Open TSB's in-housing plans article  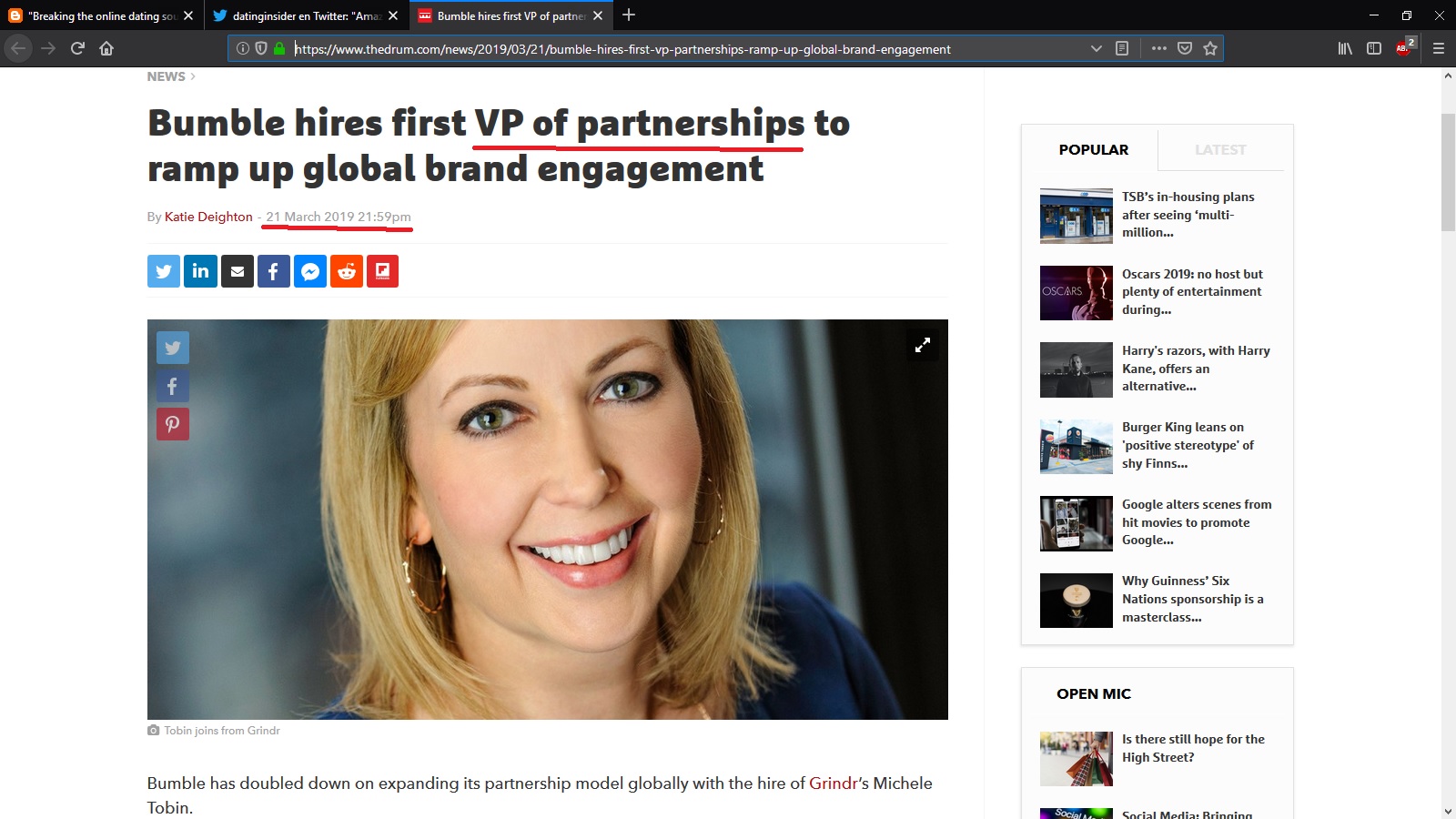pos(1188,215)
